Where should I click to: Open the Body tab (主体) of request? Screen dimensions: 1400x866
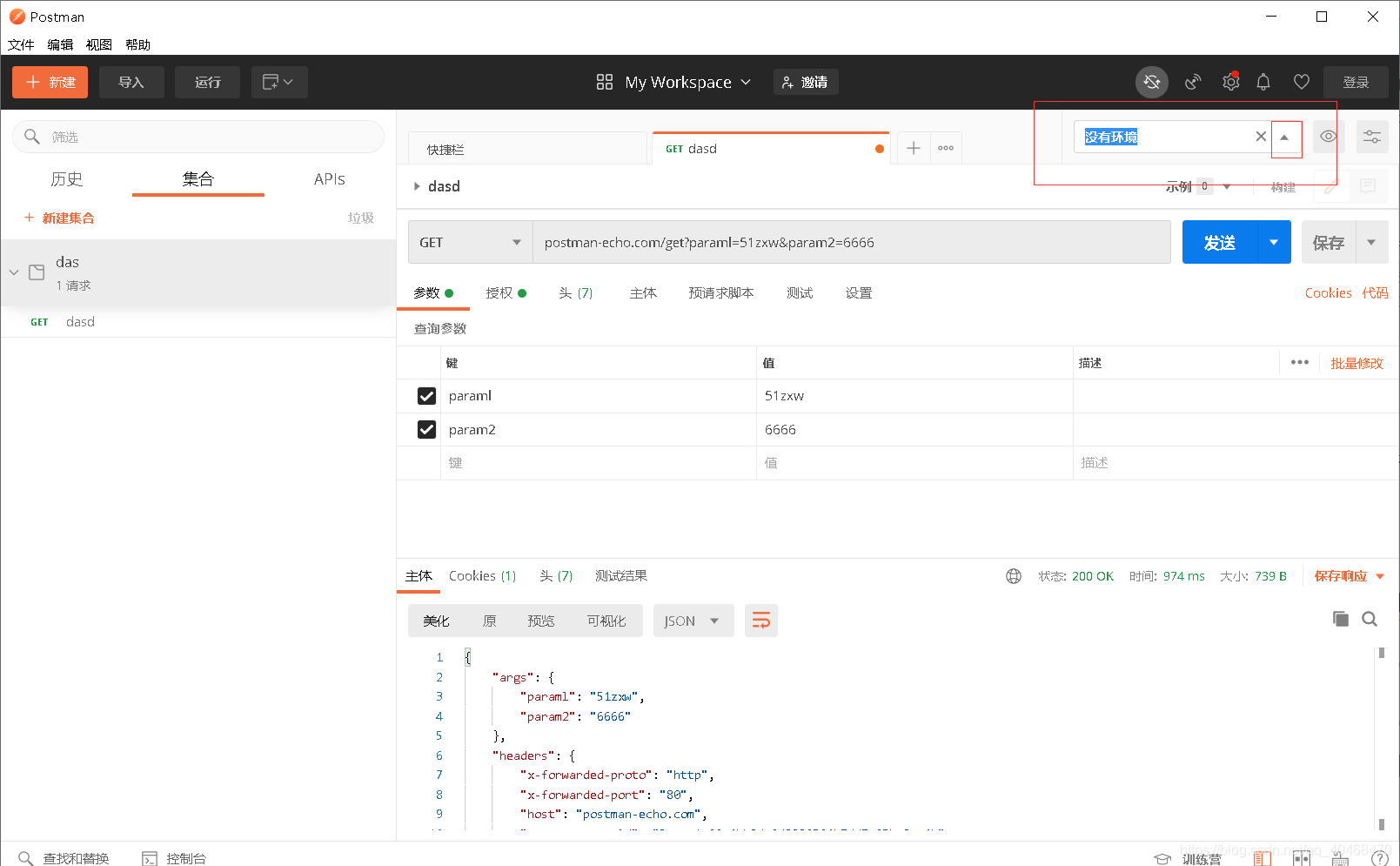(643, 293)
